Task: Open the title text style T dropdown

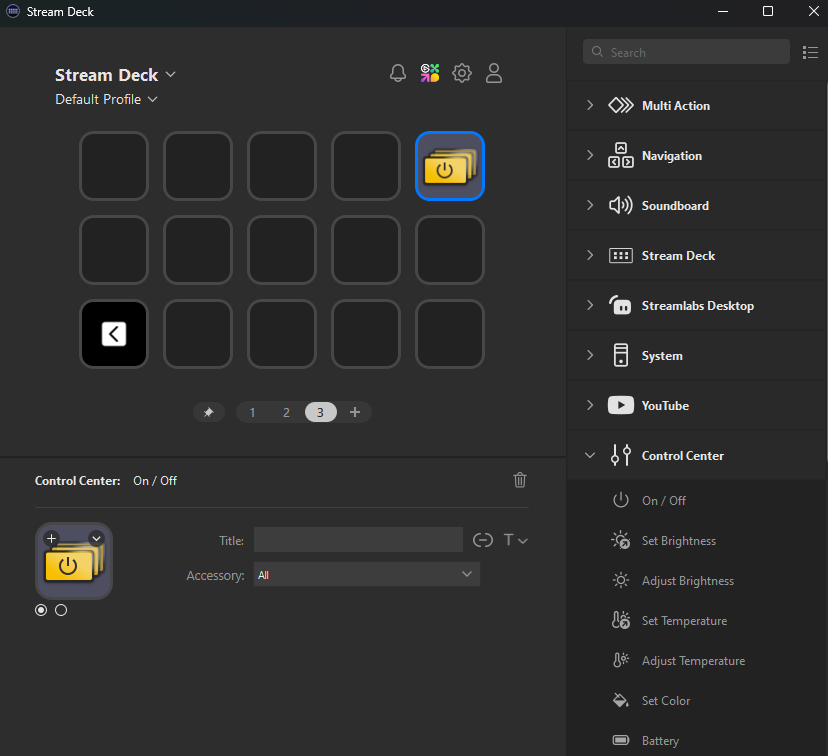Action: 515,540
